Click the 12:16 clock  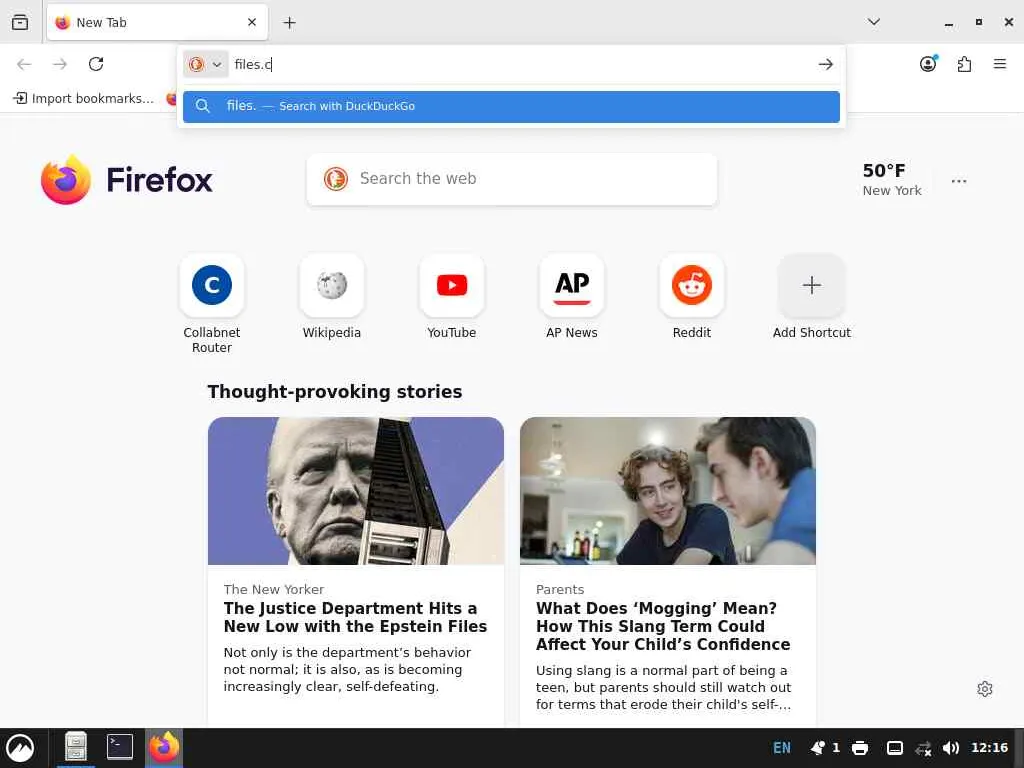(989, 748)
